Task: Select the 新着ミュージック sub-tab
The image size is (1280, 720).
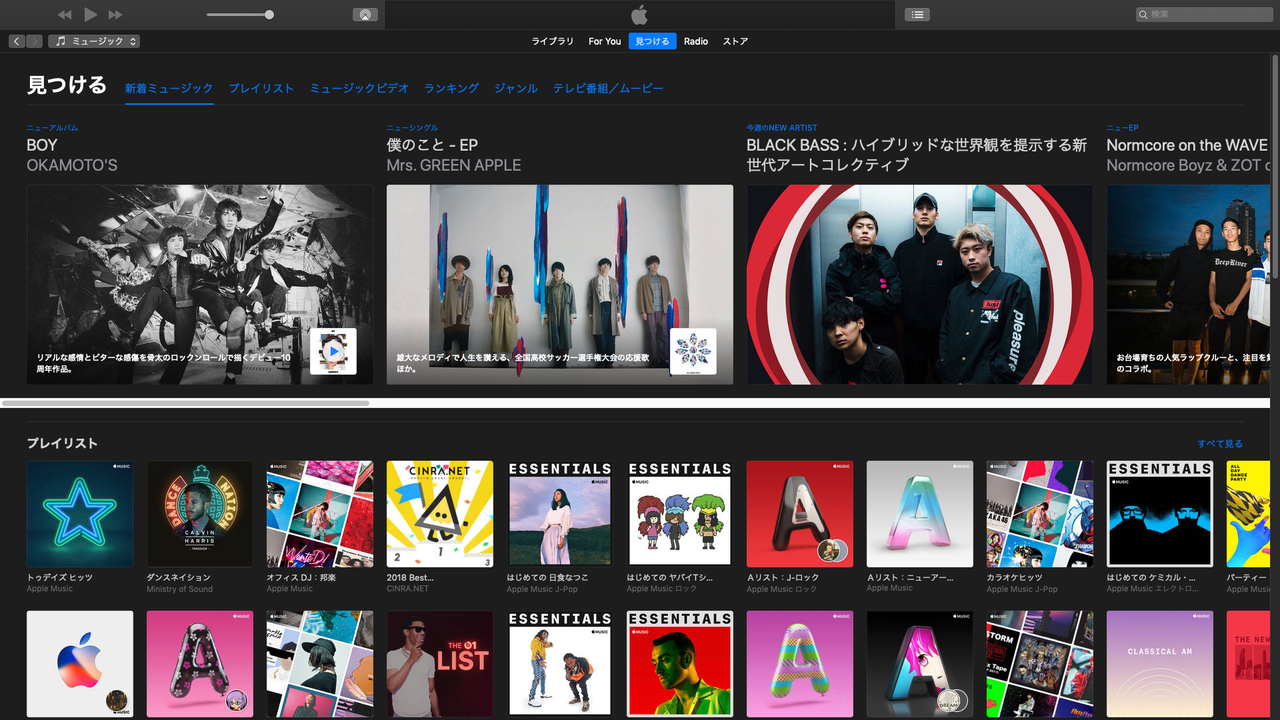Action: [x=169, y=88]
